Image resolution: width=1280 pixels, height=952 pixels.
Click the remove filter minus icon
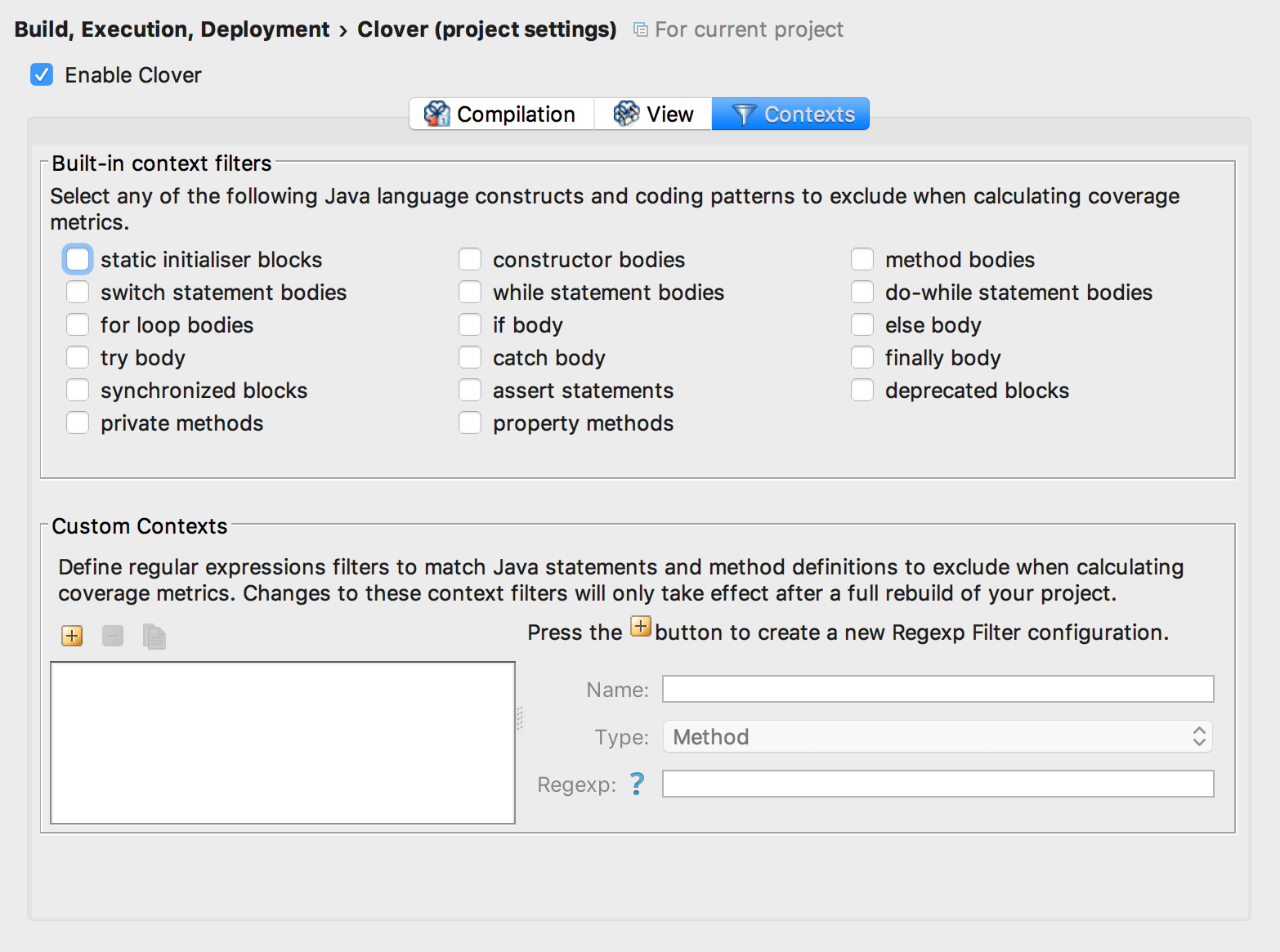tap(113, 636)
